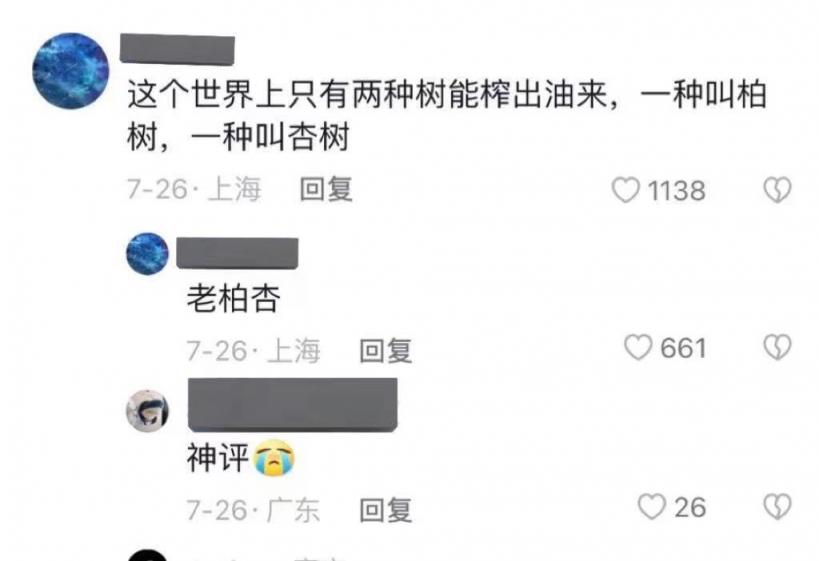Viewport: 819px width, 561px height.
Task: Tap the 1138 like count
Action: pos(677,191)
